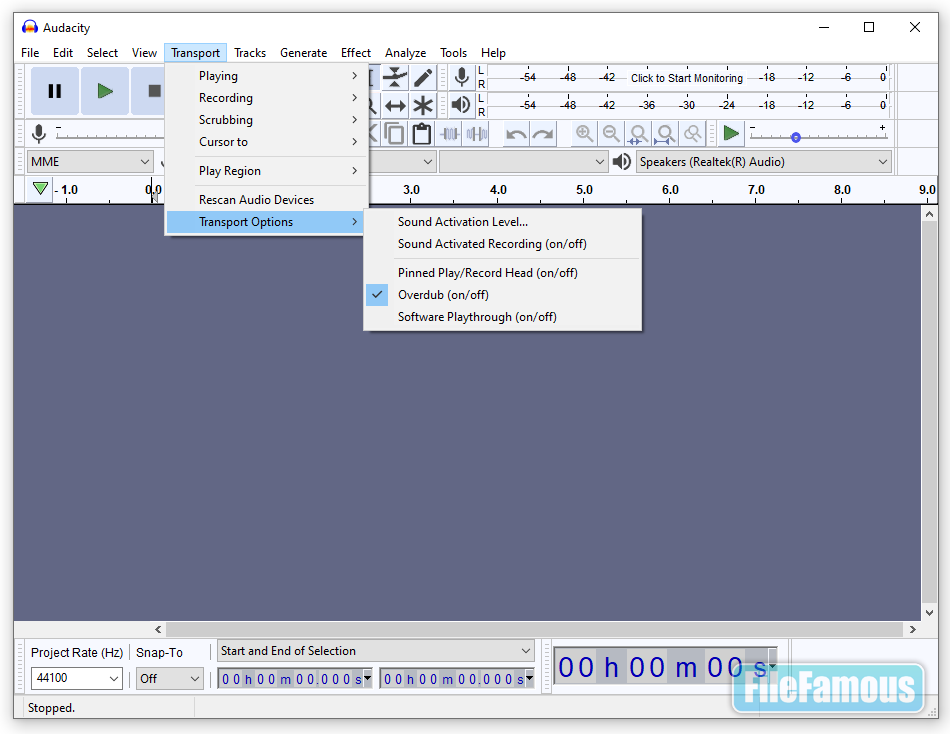Click the Transport Options menu entry
950x734 pixels.
click(x=265, y=222)
